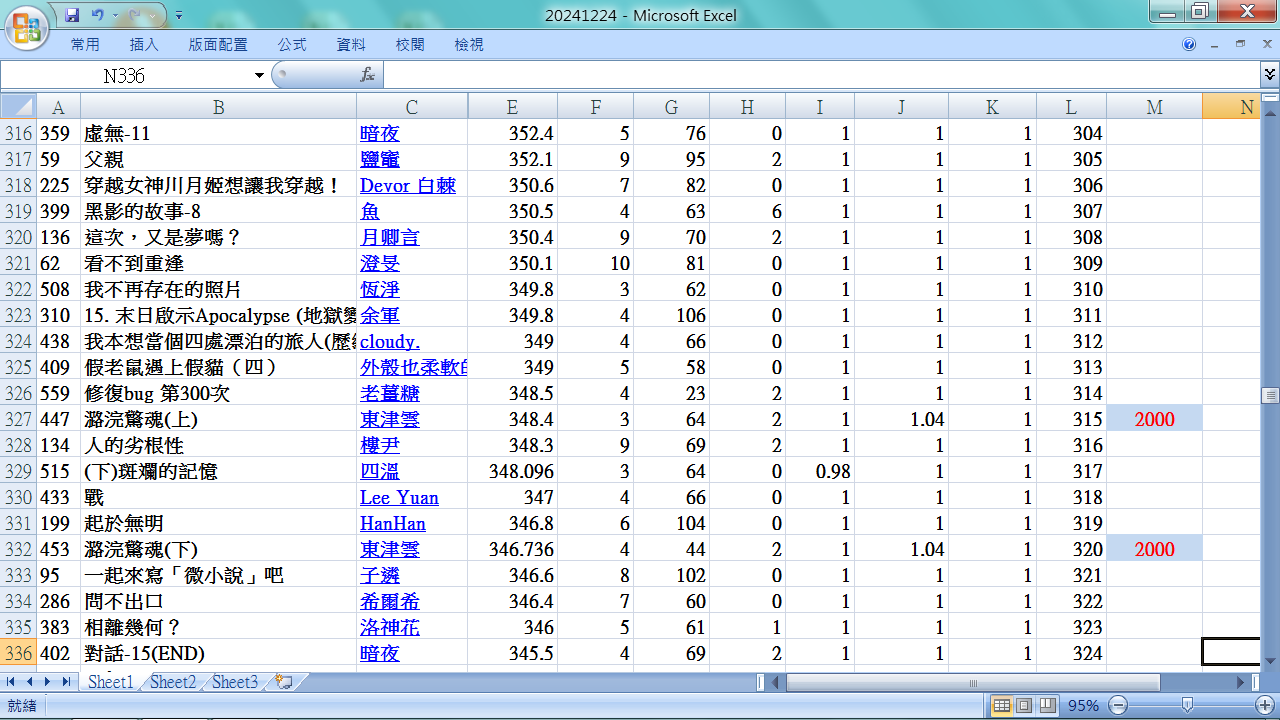
Task: Open the Name Box dropdown arrow
Action: click(259, 75)
